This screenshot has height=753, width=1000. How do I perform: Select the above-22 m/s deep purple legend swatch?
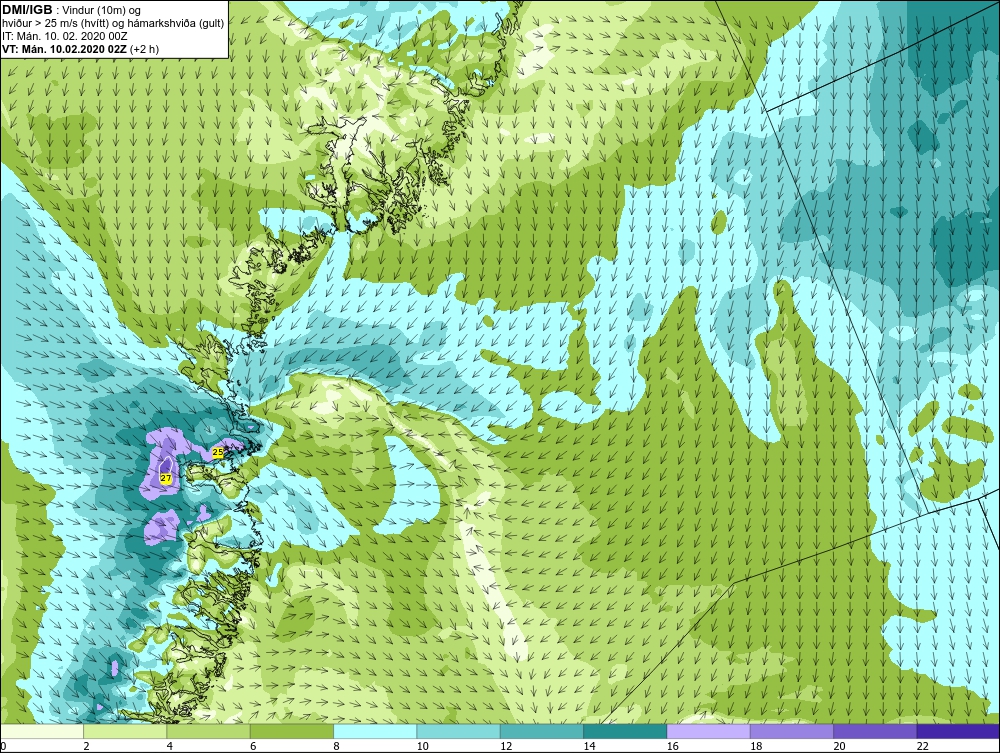(x=958, y=731)
